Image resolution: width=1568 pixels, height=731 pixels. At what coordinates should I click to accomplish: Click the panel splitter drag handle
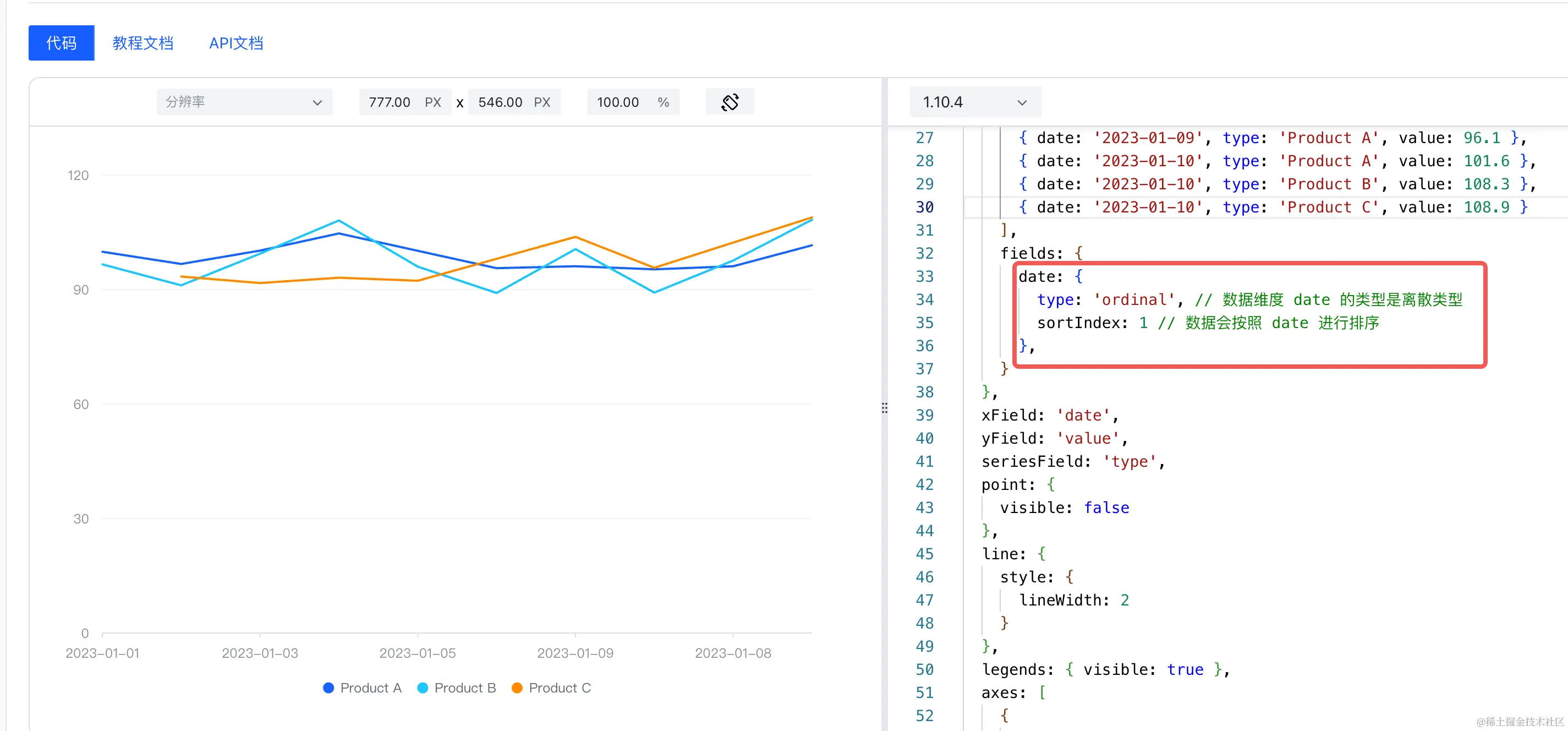885,407
